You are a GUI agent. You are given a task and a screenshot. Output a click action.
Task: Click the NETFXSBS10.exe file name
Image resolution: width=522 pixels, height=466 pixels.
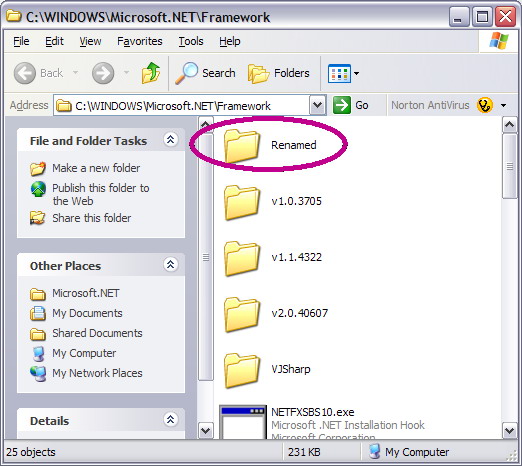[313, 412]
